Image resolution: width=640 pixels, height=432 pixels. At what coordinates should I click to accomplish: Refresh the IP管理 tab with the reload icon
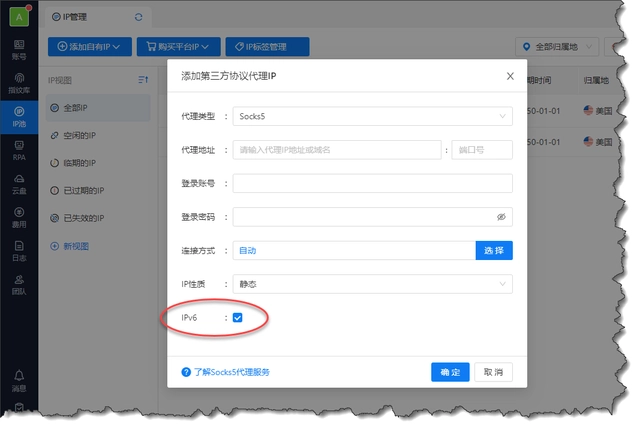(x=138, y=17)
